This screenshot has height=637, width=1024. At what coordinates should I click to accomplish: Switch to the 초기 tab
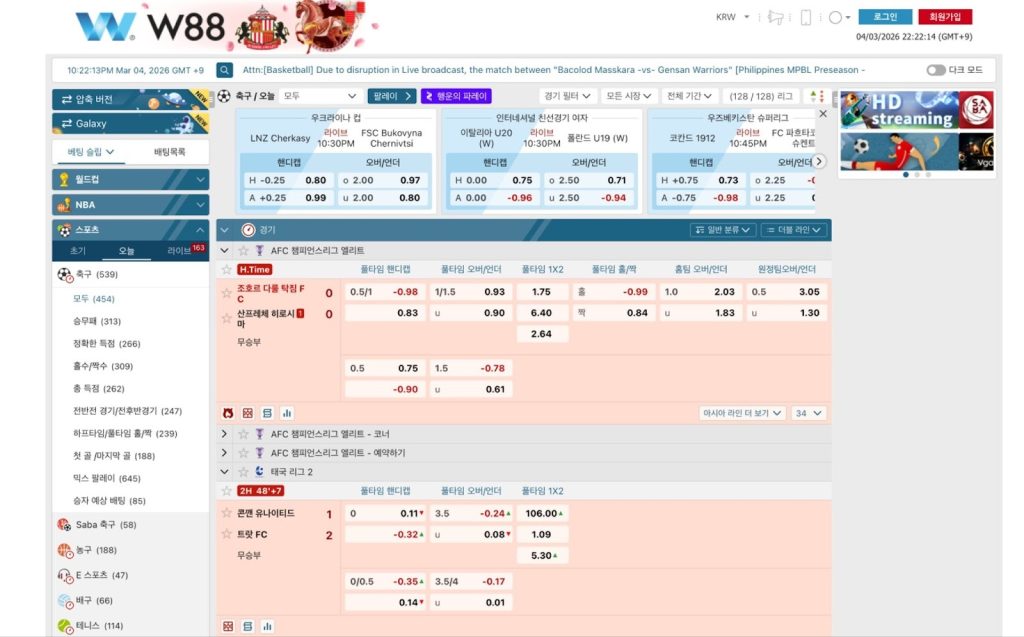click(x=78, y=251)
